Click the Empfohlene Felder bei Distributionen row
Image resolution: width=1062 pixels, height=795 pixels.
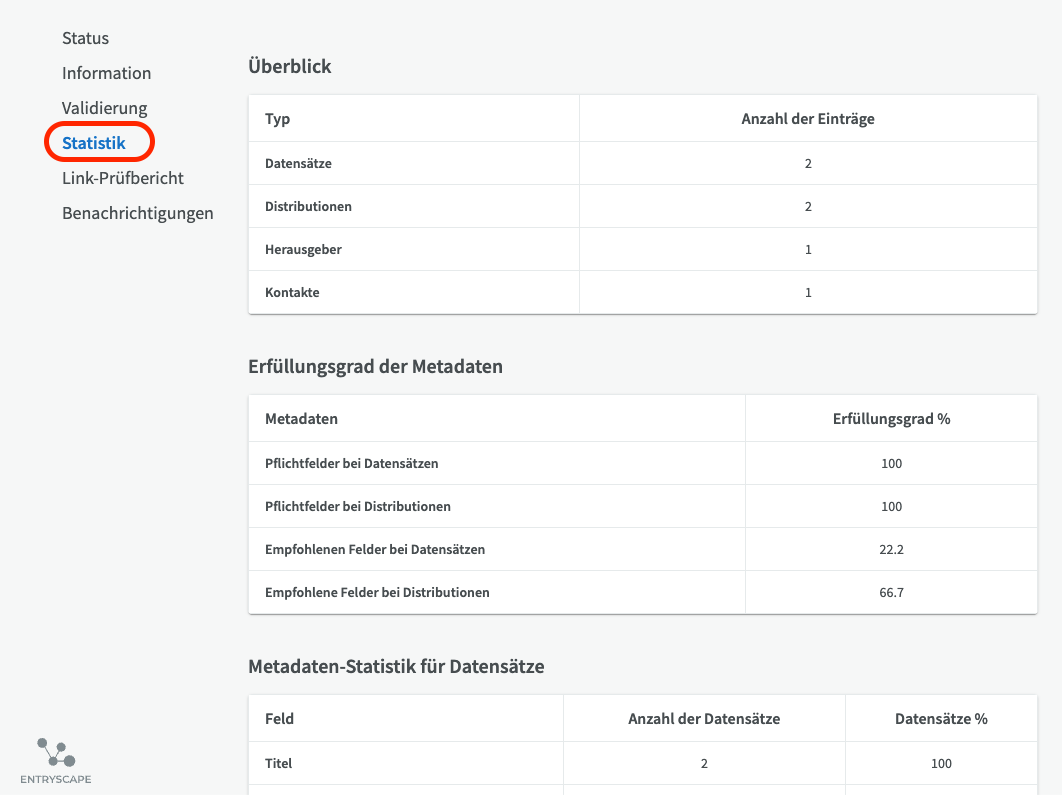377,592
